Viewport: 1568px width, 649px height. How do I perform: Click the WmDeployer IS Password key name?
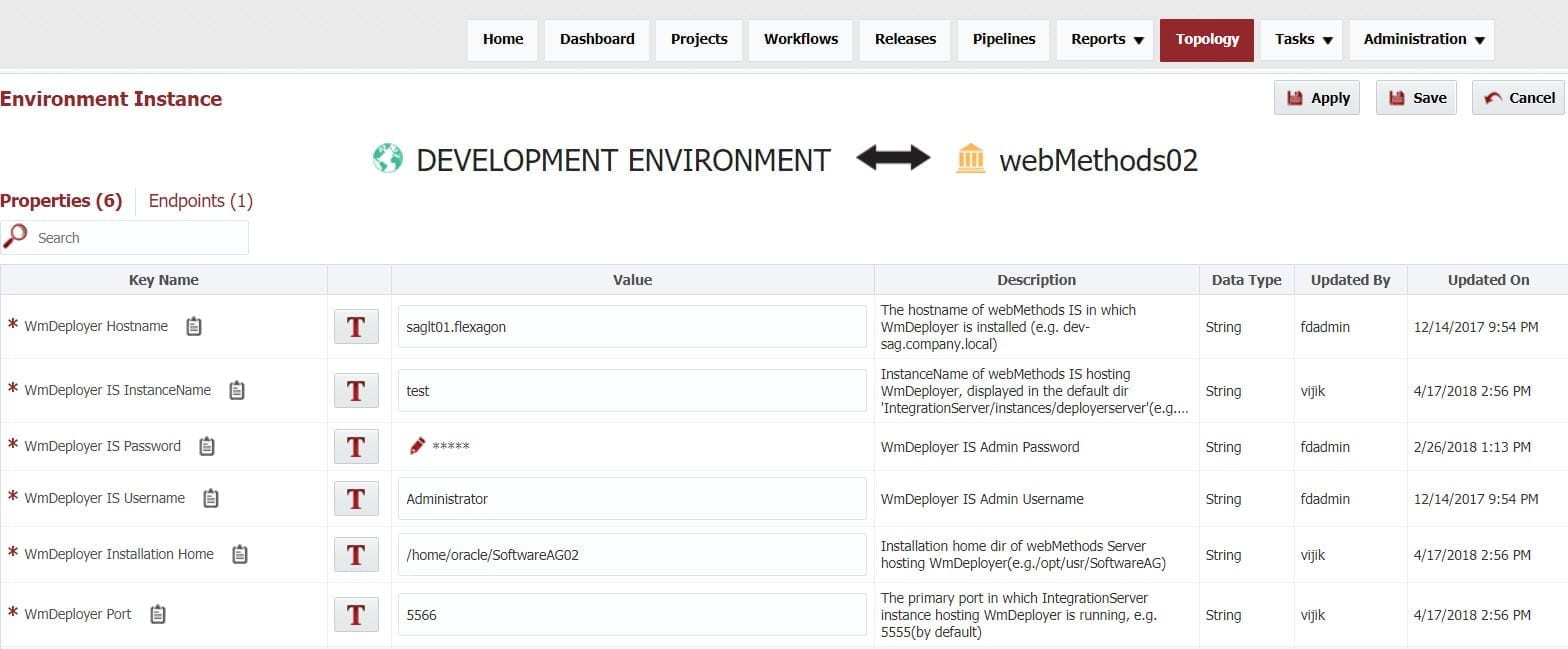pyautogui.click(x=103, y=446)
